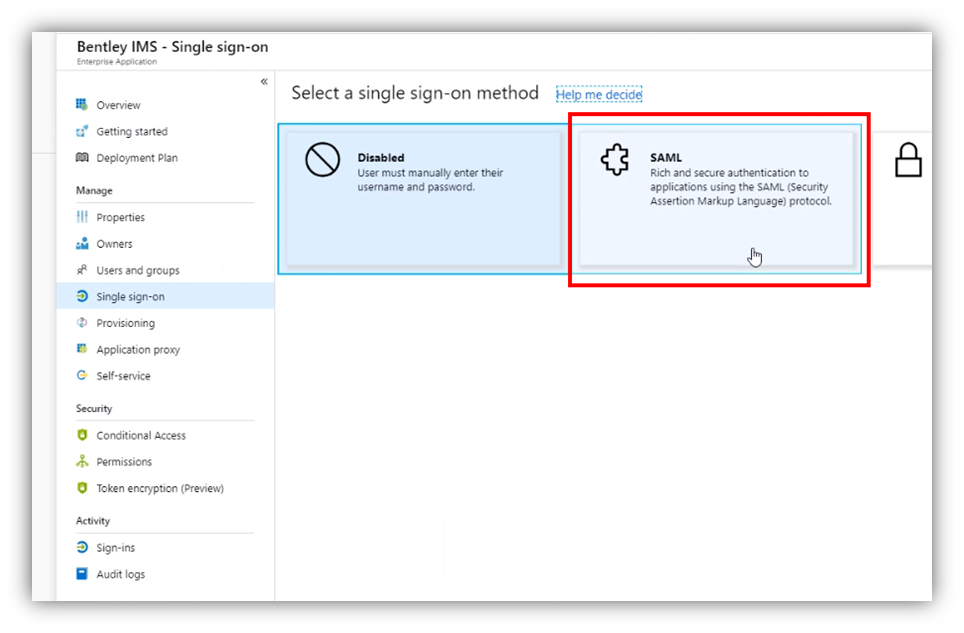Click the Disabled prohibition circle icon
The width and height of the screenshot is (964, 633).
pos(322,160)
